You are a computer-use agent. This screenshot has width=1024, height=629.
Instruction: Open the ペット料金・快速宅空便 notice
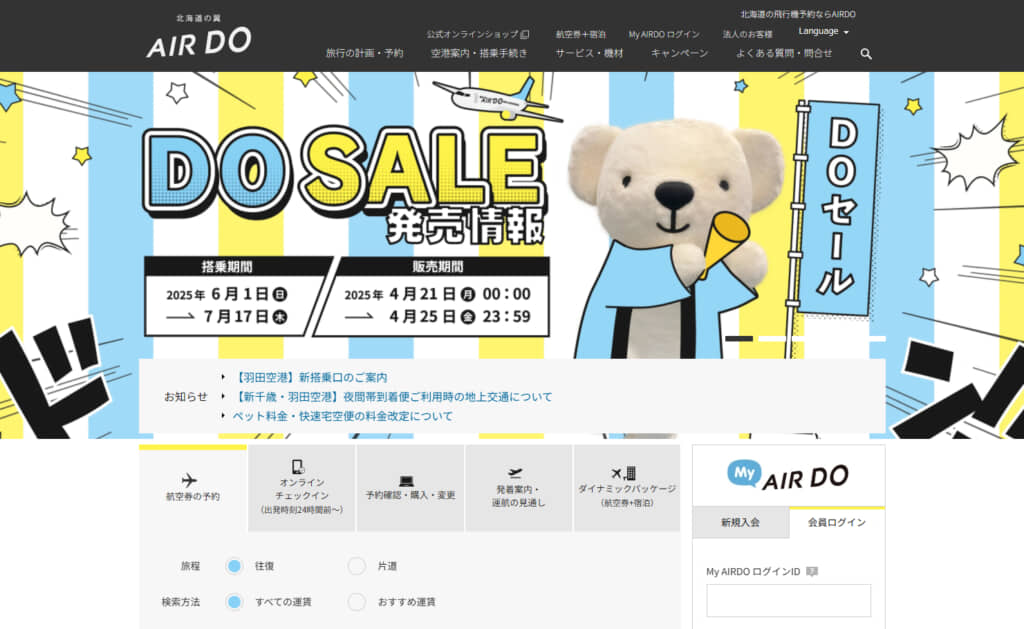[x=343, y=416]
